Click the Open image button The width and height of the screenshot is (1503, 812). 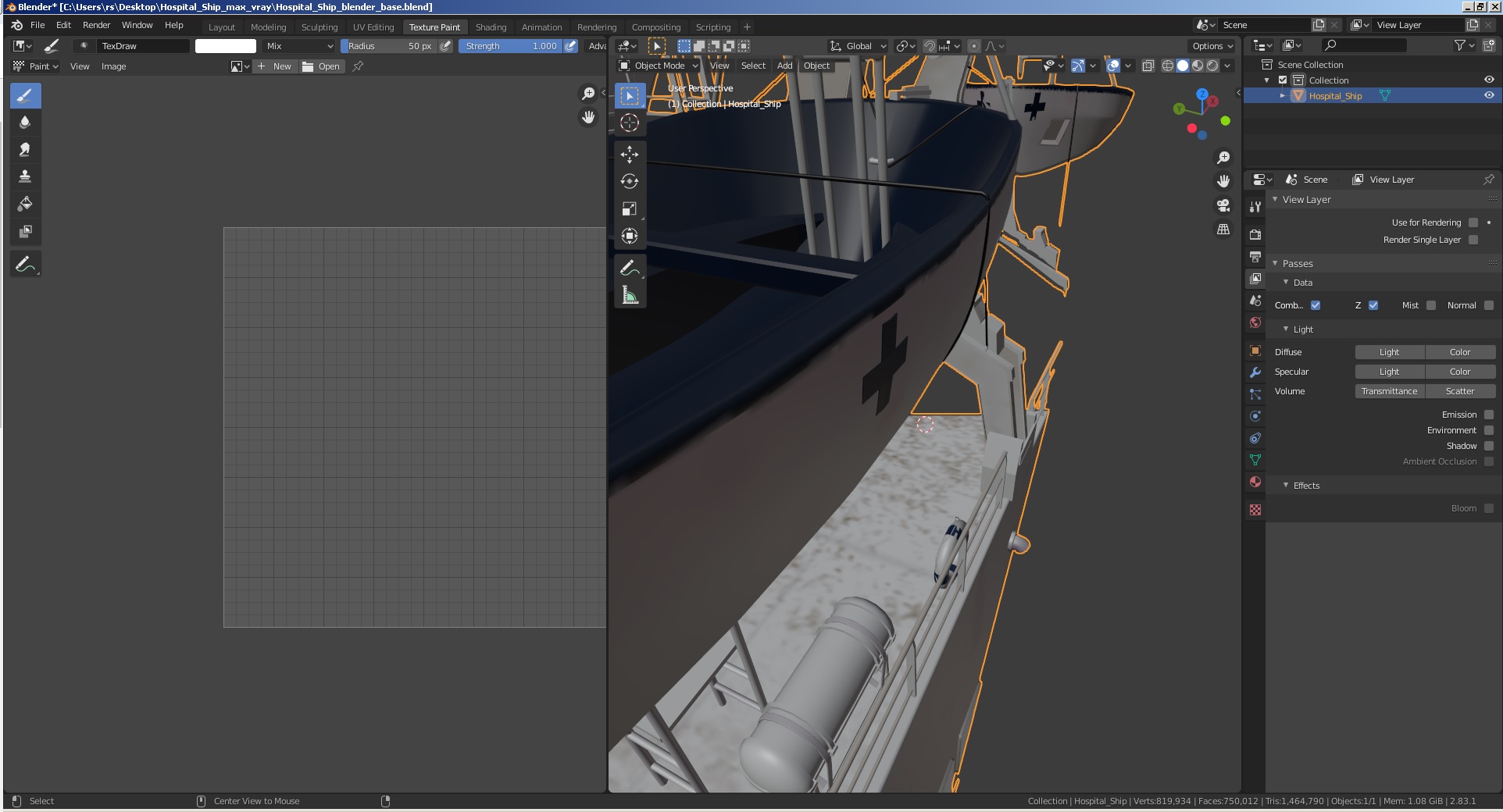(x=321, y=66)
